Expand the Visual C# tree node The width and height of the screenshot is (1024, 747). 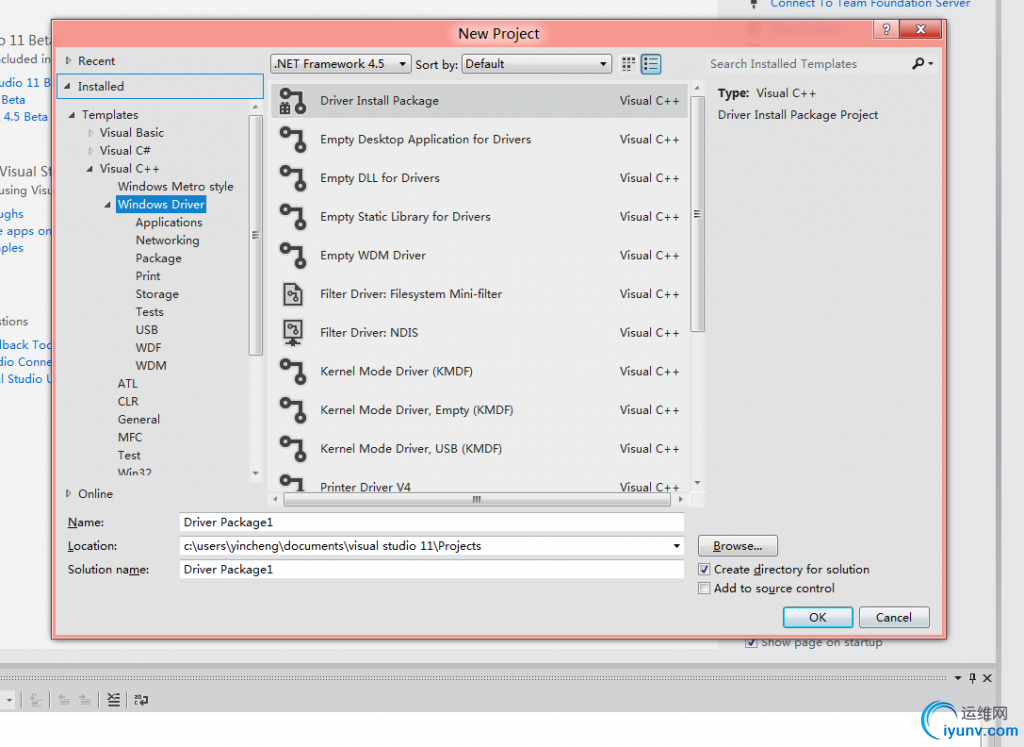(91, 151)
